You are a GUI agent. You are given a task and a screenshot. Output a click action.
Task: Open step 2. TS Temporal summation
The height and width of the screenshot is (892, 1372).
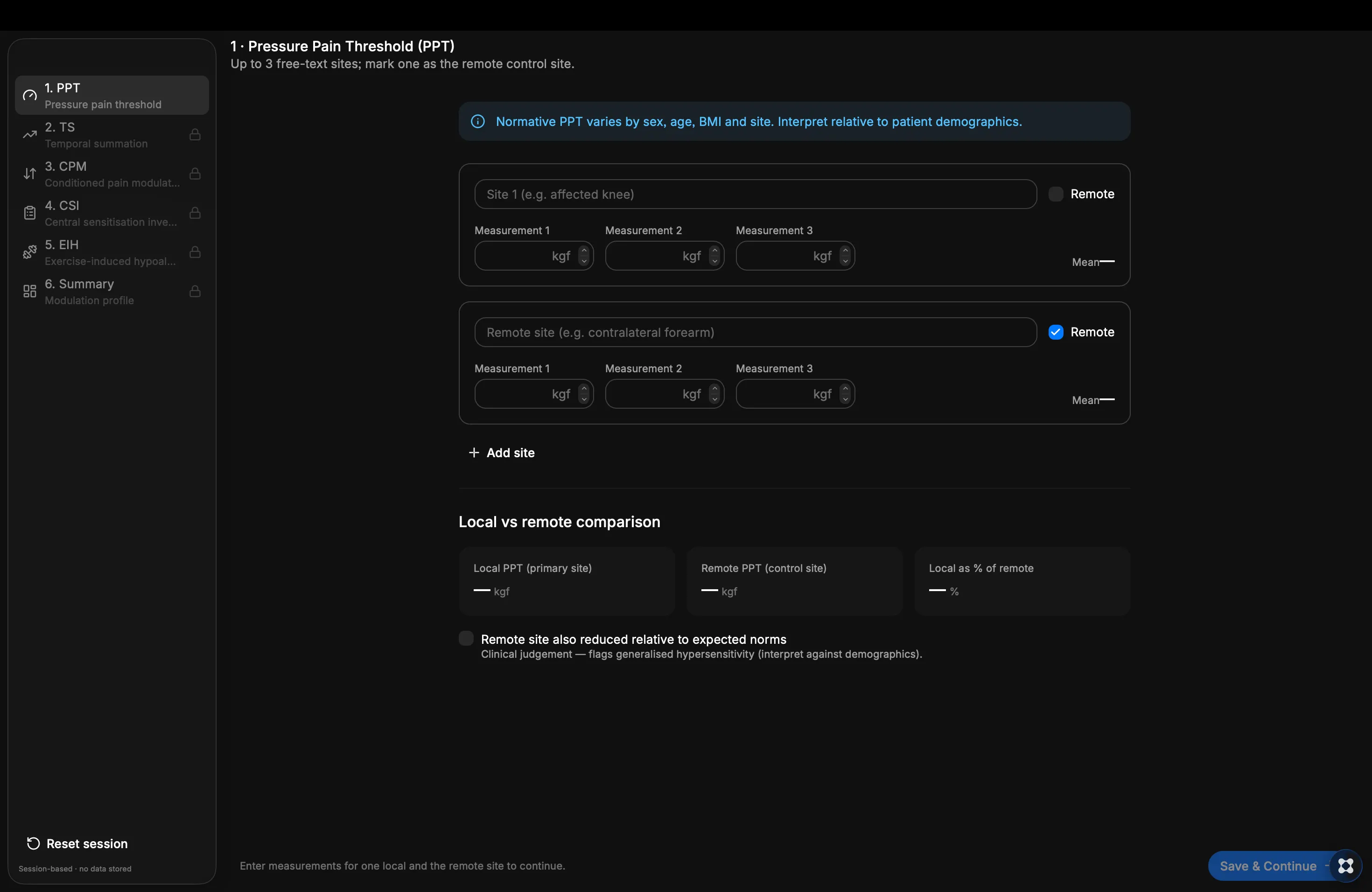click(x=112, y=135)
